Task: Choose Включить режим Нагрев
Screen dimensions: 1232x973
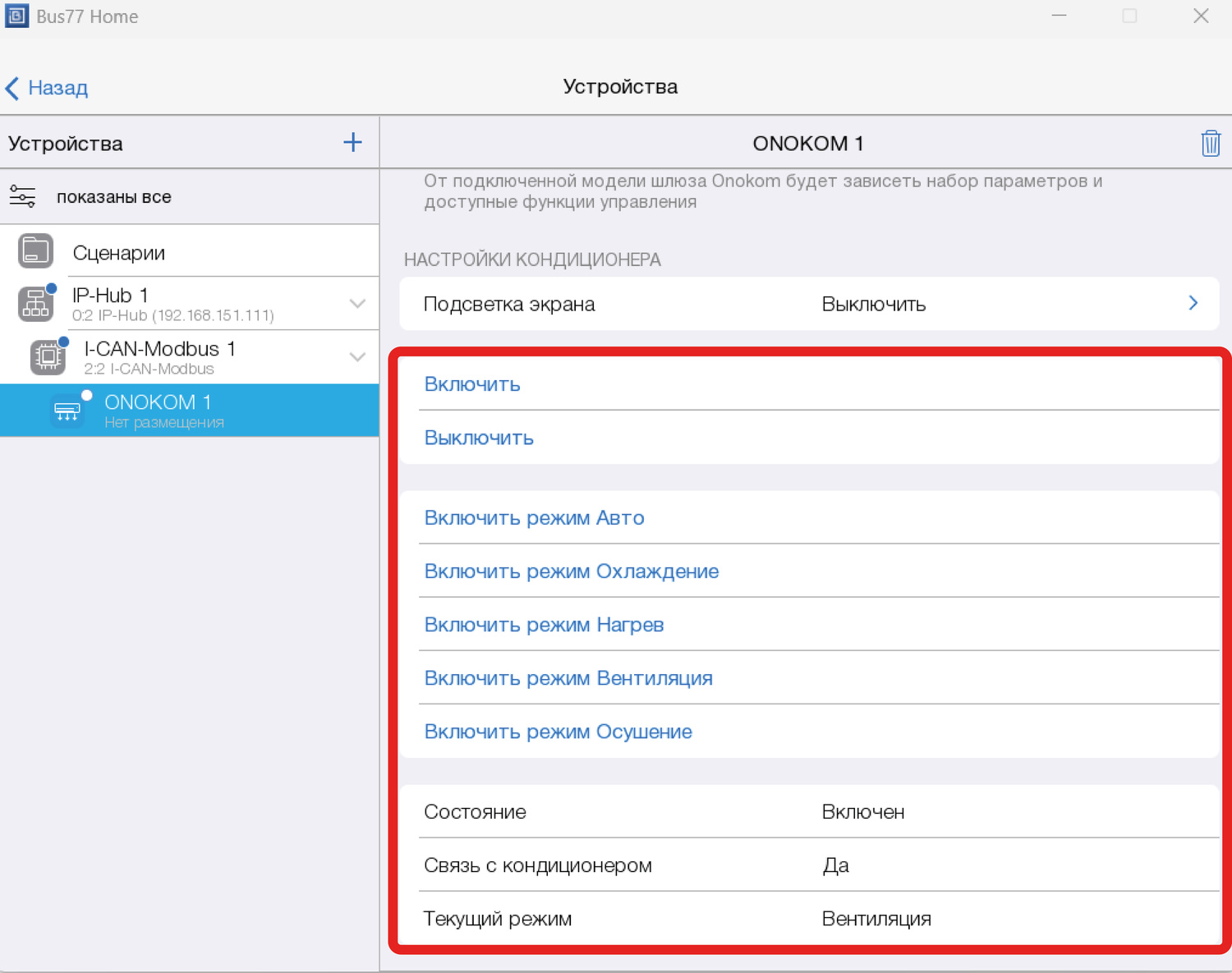Action: coord(544,625)
